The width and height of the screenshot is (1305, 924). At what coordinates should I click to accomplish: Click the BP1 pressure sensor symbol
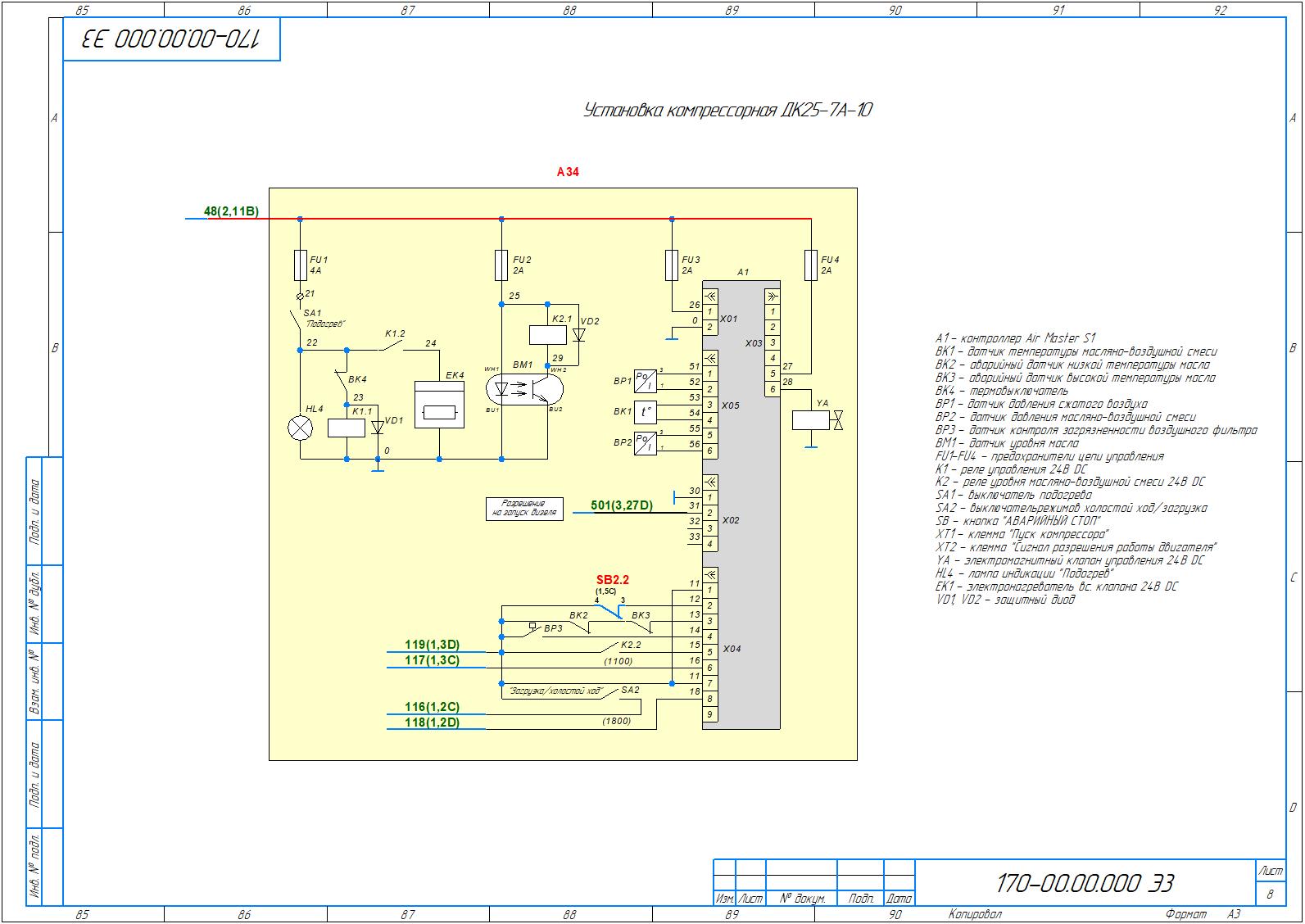click(x=646, y=381)
